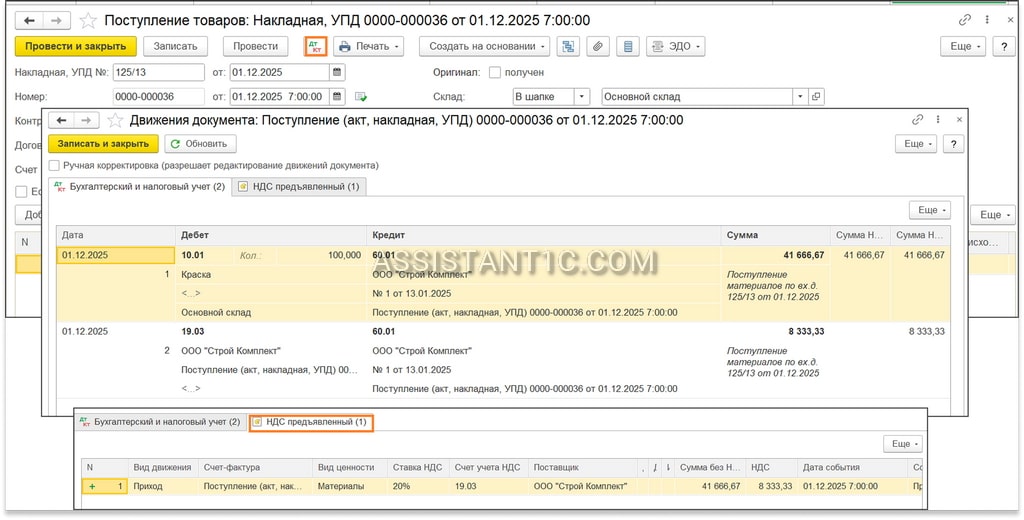Get link icon in Поступление товаров window
This screenshot has width=1024, height=520.
pos(965,21)
